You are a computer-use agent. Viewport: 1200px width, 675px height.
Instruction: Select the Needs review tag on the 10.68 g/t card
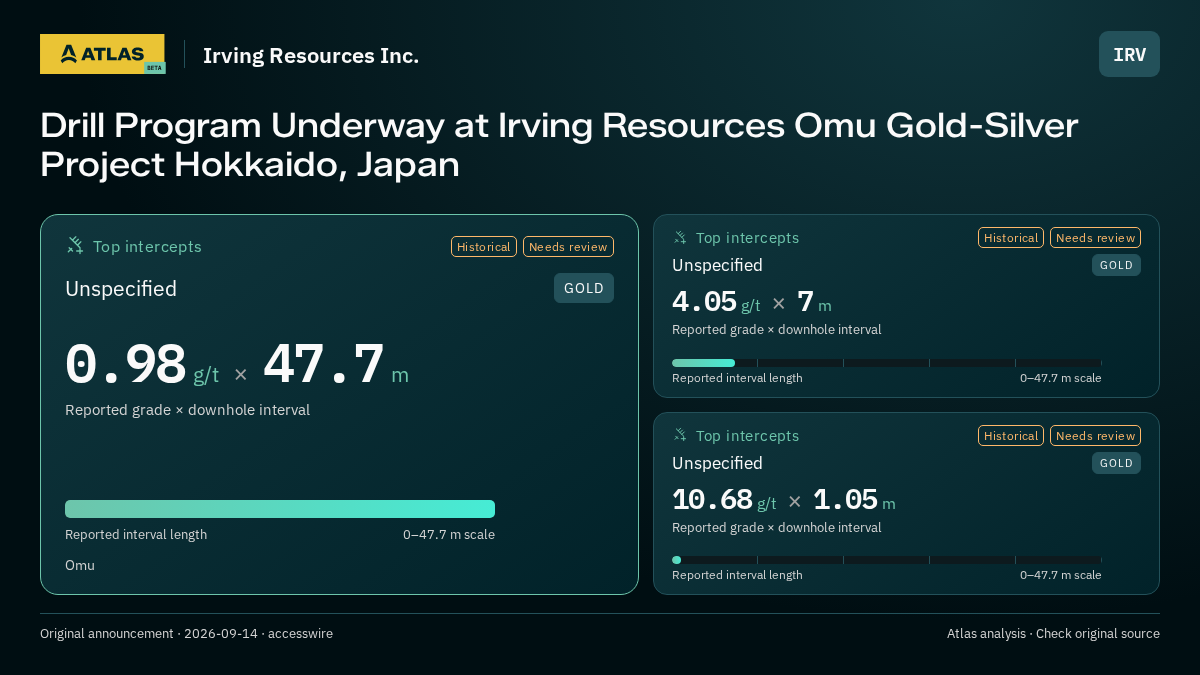tap(1095, 435)
